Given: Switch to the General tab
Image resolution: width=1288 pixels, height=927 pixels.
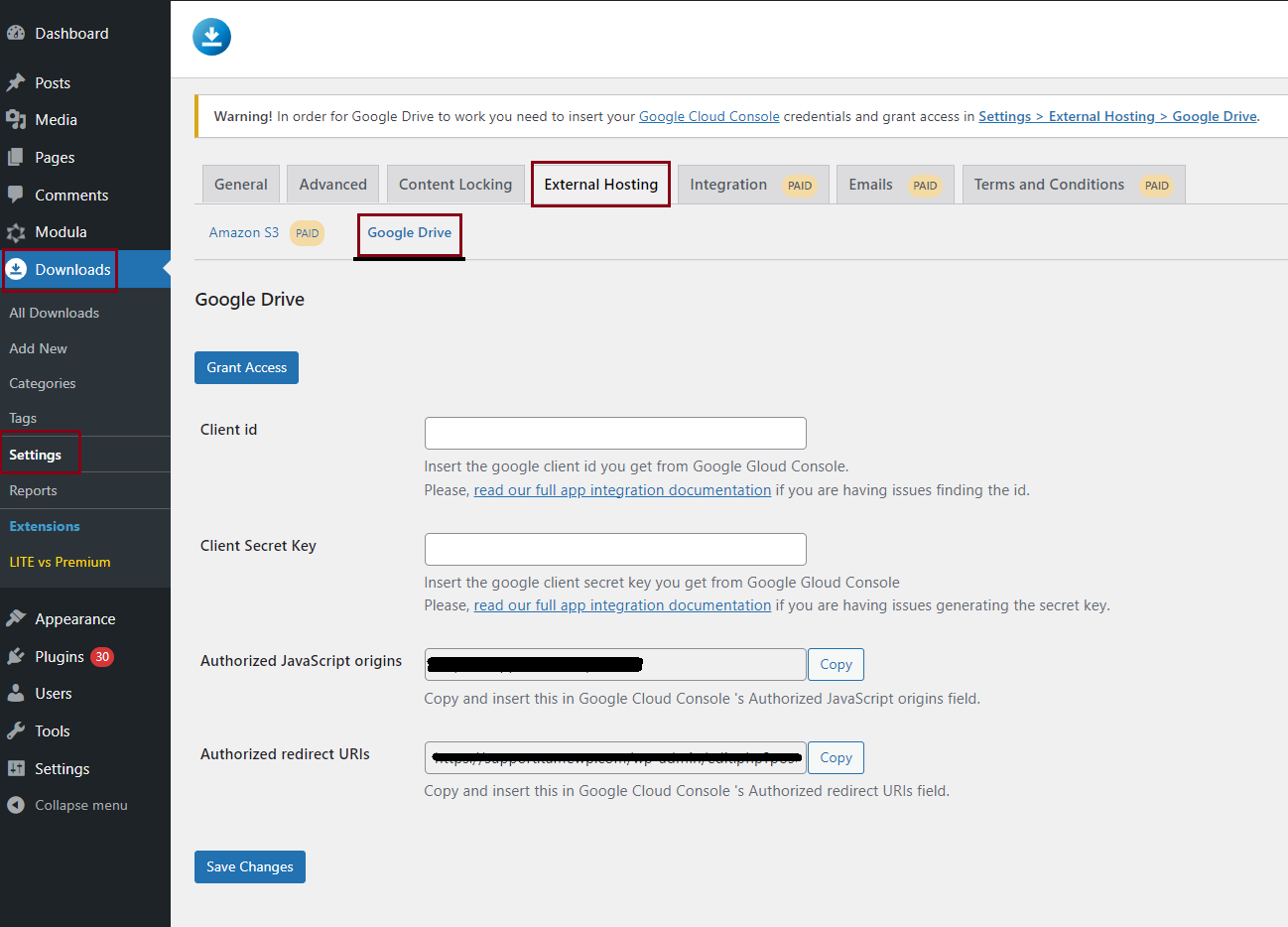Looking at the screenshot, I should tap(241, 185).
